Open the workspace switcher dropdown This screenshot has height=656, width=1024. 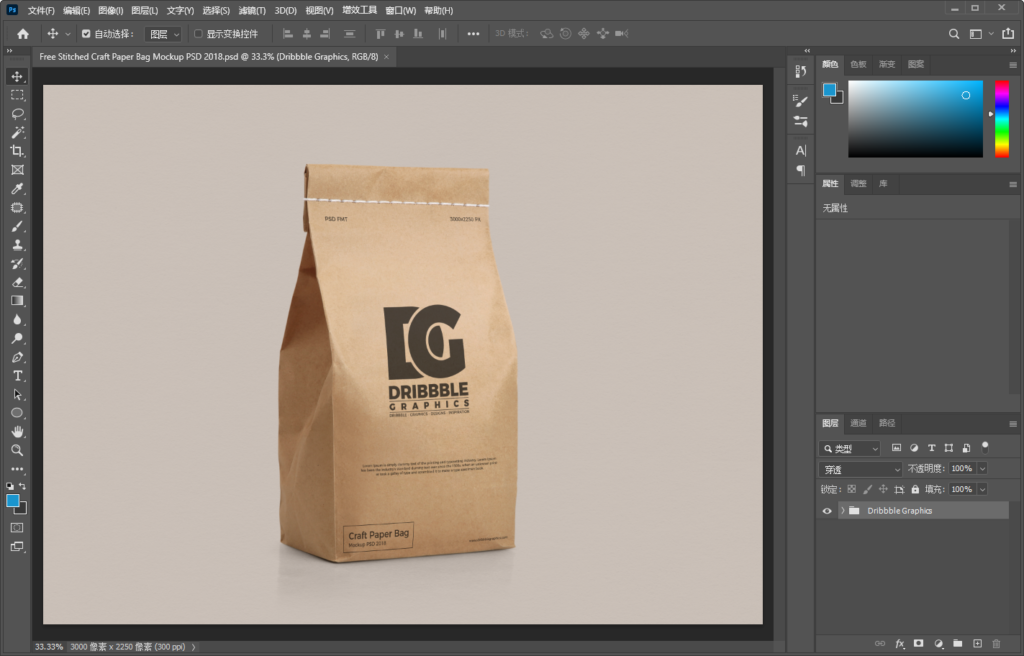(980, 34)
